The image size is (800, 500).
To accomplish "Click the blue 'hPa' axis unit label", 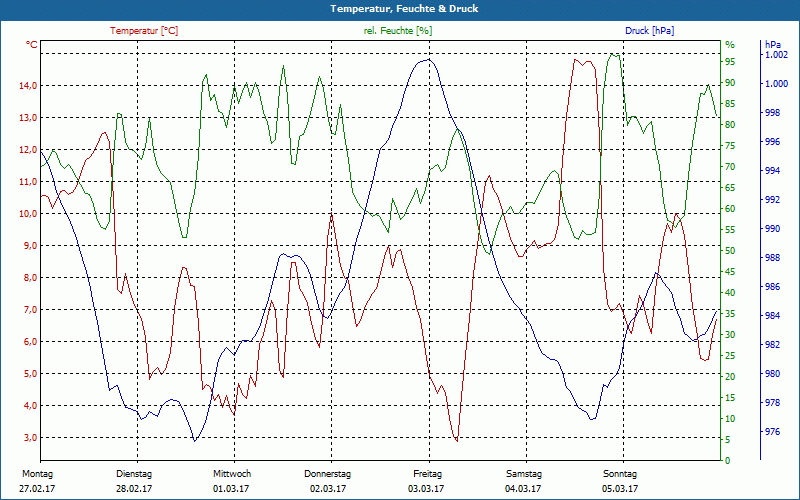I will point(773,45).
